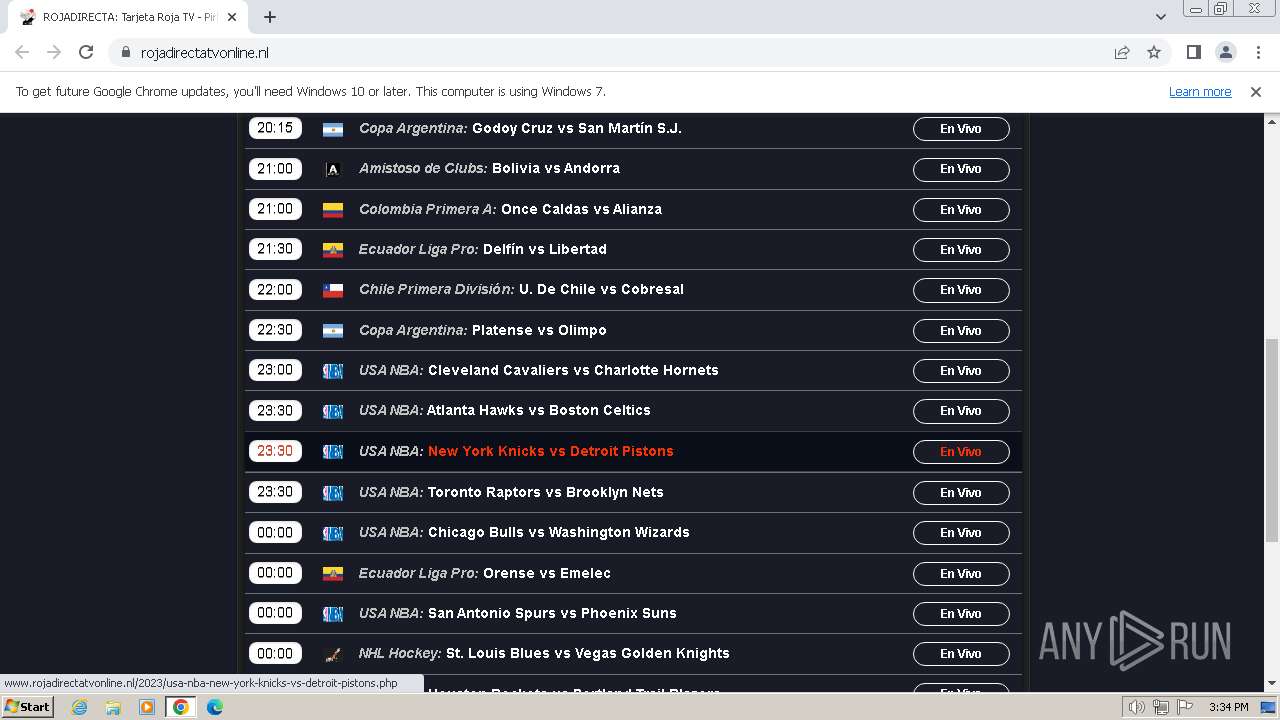Launch Internet Explorer from the taskbar
The image size is (1280, 720).
coord(79,707)
